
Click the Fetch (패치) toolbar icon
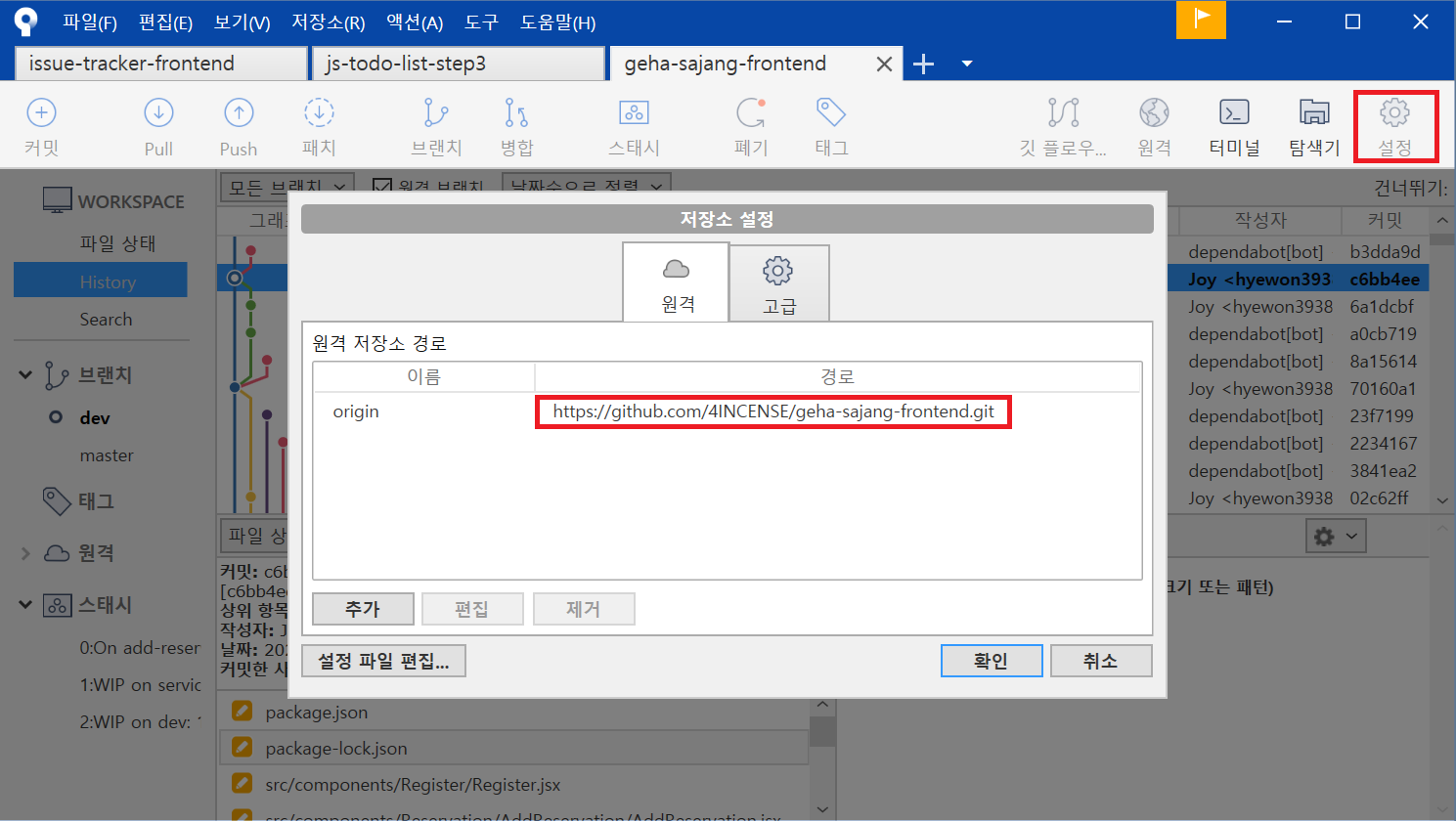click(319, 113)
